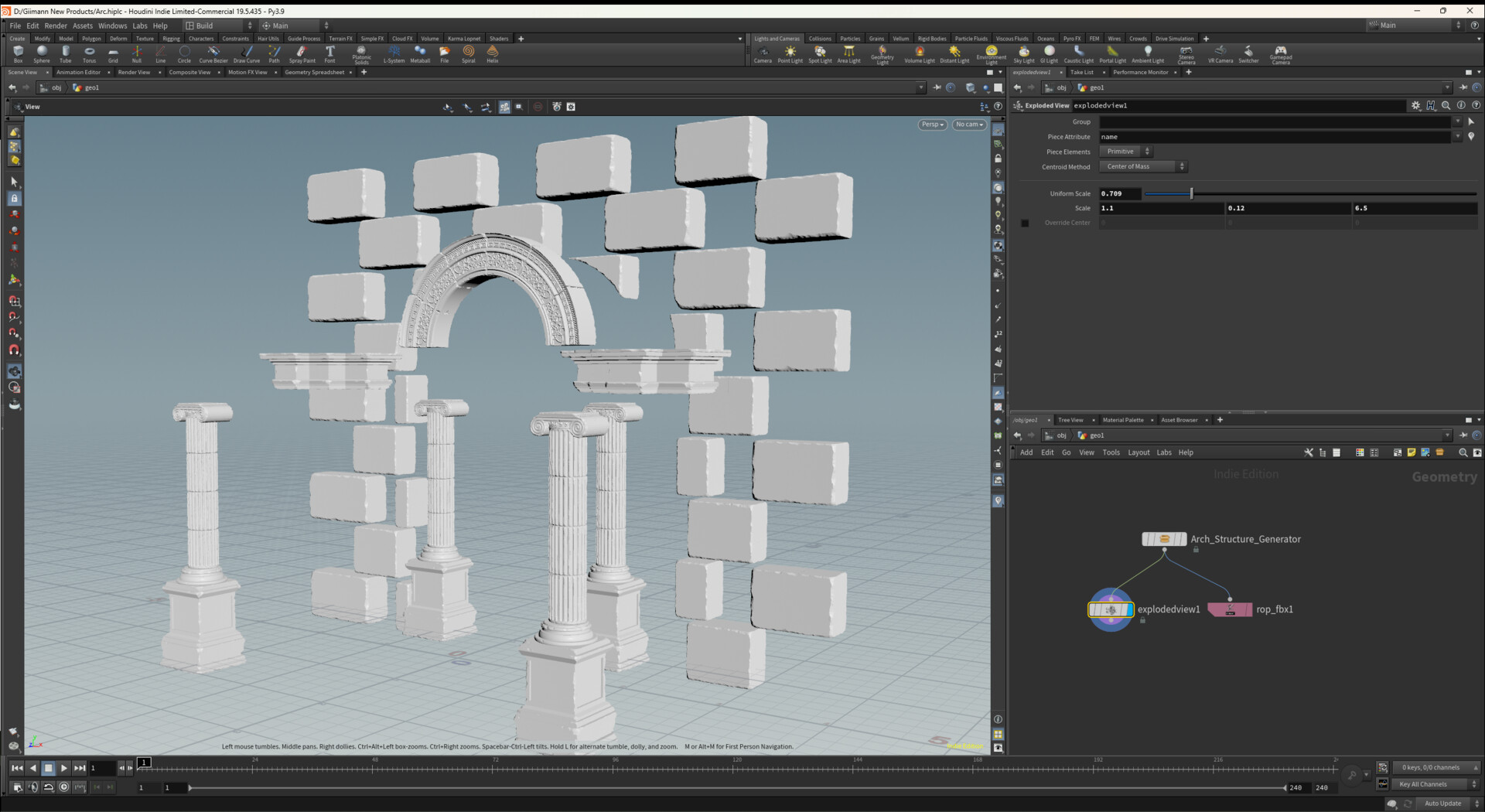1485x812 pixels.
Task: Select the Sphere tool on Create shelf
Action: [x=41, y=54]
